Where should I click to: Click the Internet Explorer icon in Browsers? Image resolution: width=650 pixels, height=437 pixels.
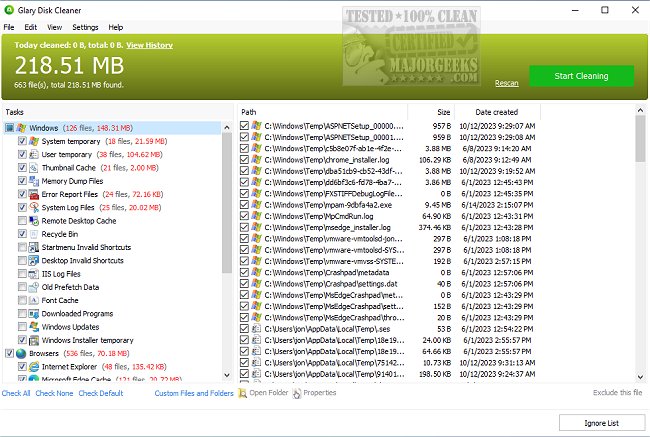click(x=34, y=366)
